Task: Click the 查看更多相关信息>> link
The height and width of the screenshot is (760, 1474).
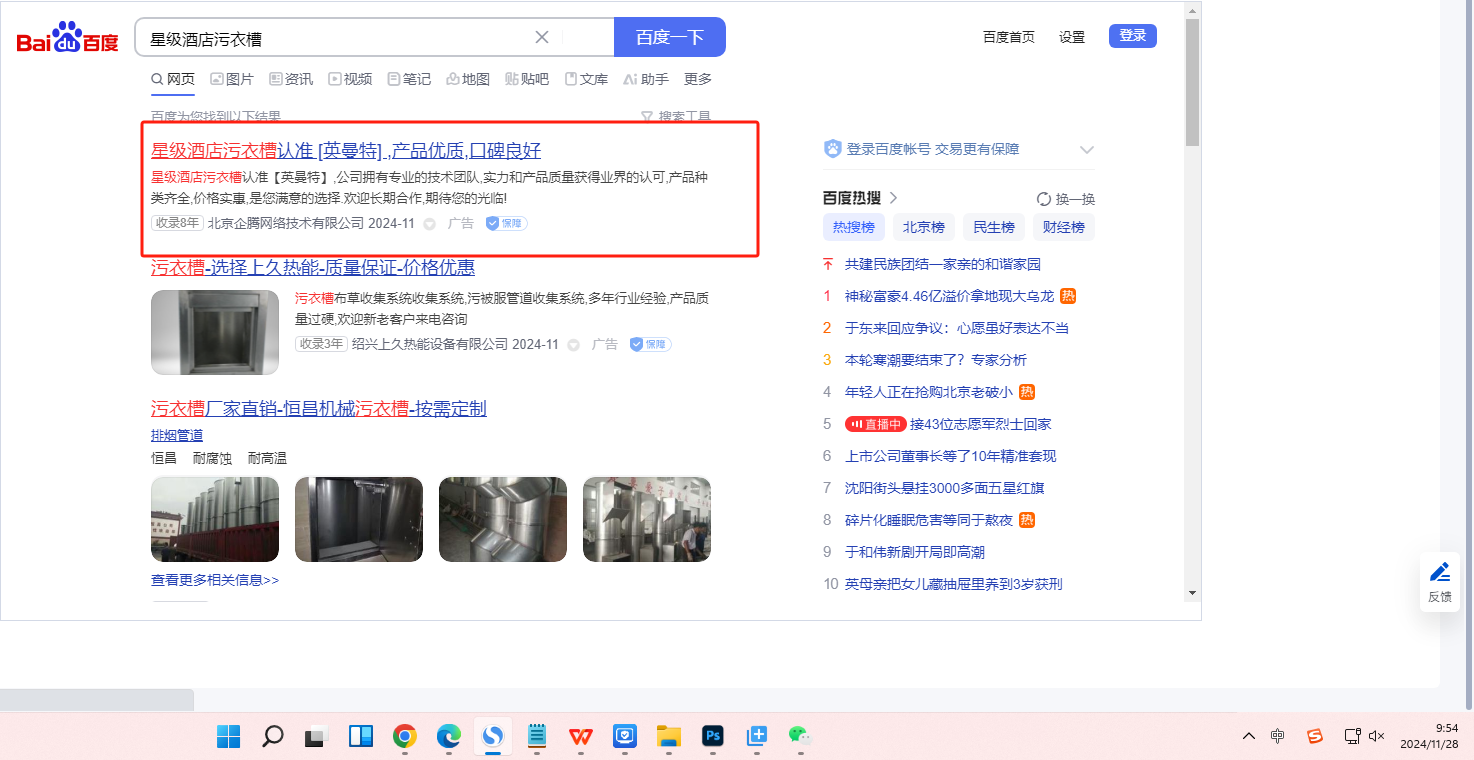Action: (215, 580)
